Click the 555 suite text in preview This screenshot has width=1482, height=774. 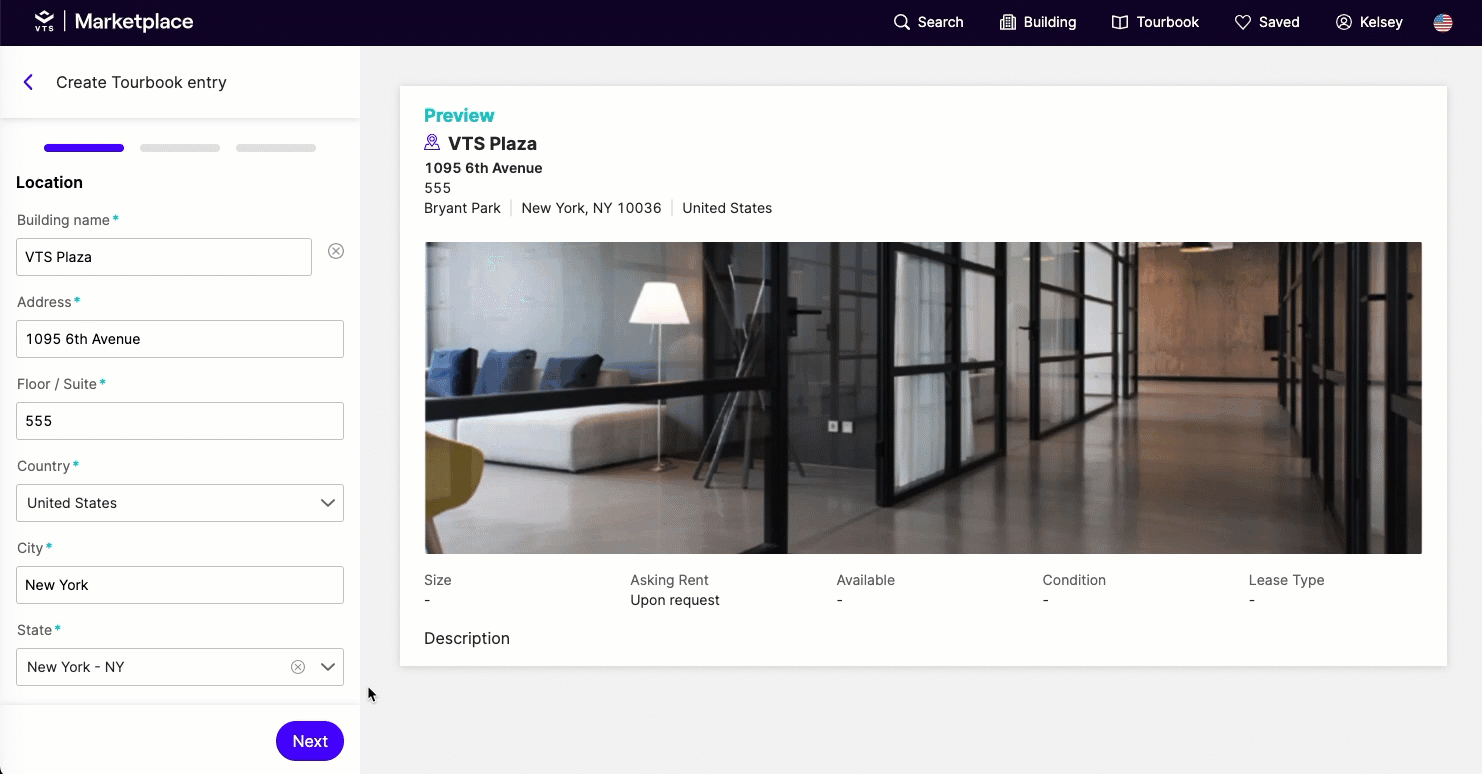click(x=438, y=188)
